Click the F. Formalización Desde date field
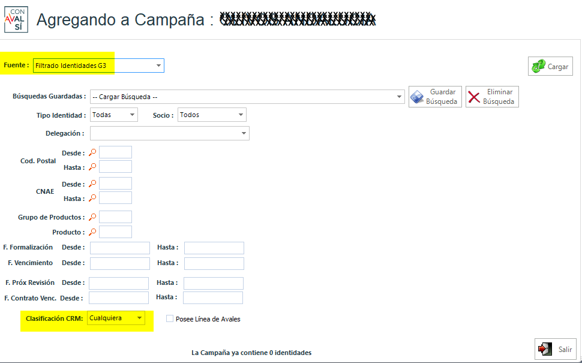583x363 pixels. pyautogui.click(x=120, y=248)
